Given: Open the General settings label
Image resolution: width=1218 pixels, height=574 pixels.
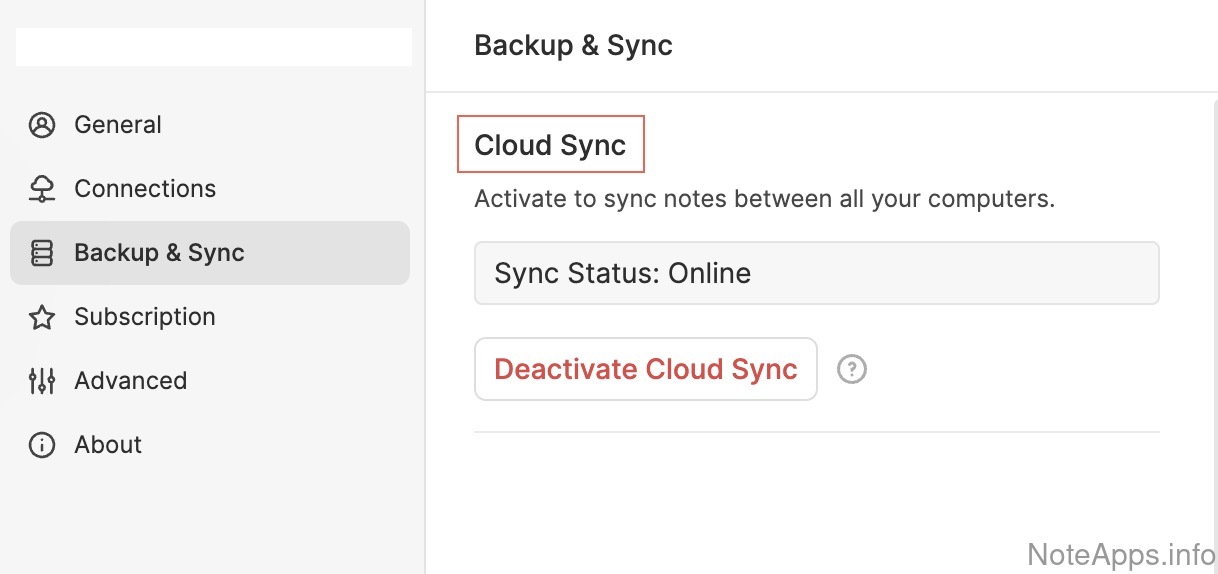Looking at the screenshot, I should (118, 125).
